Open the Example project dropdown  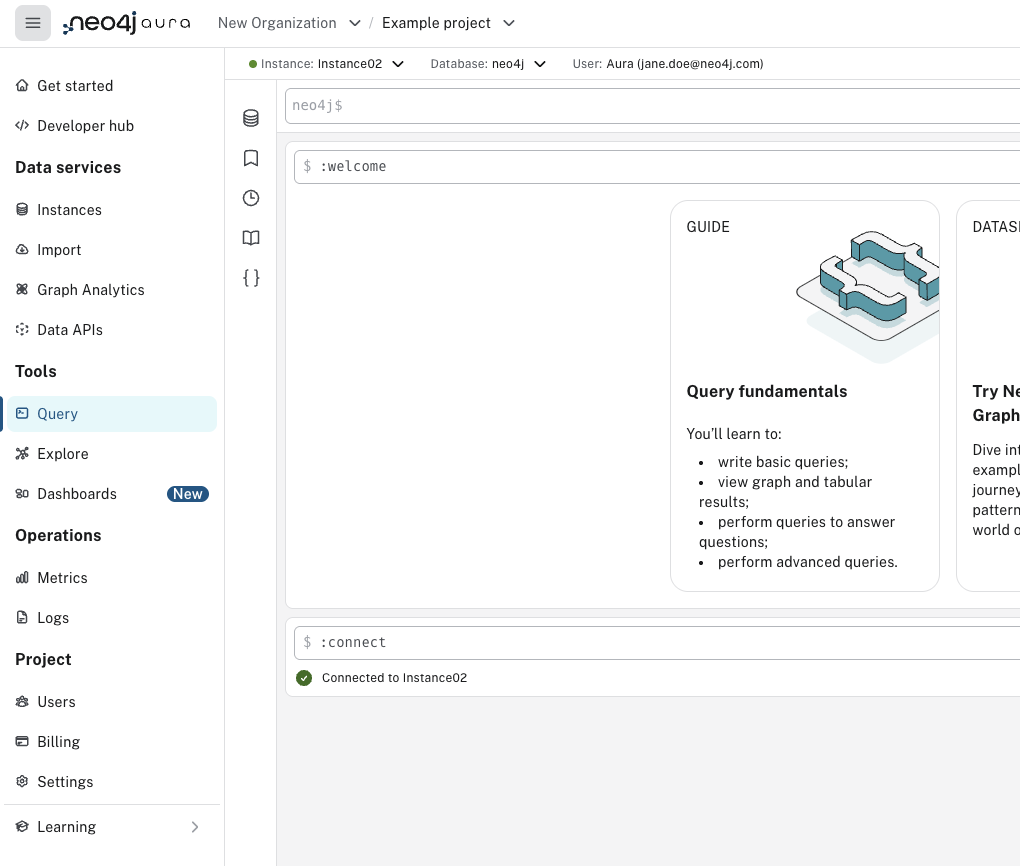point(448,23)
